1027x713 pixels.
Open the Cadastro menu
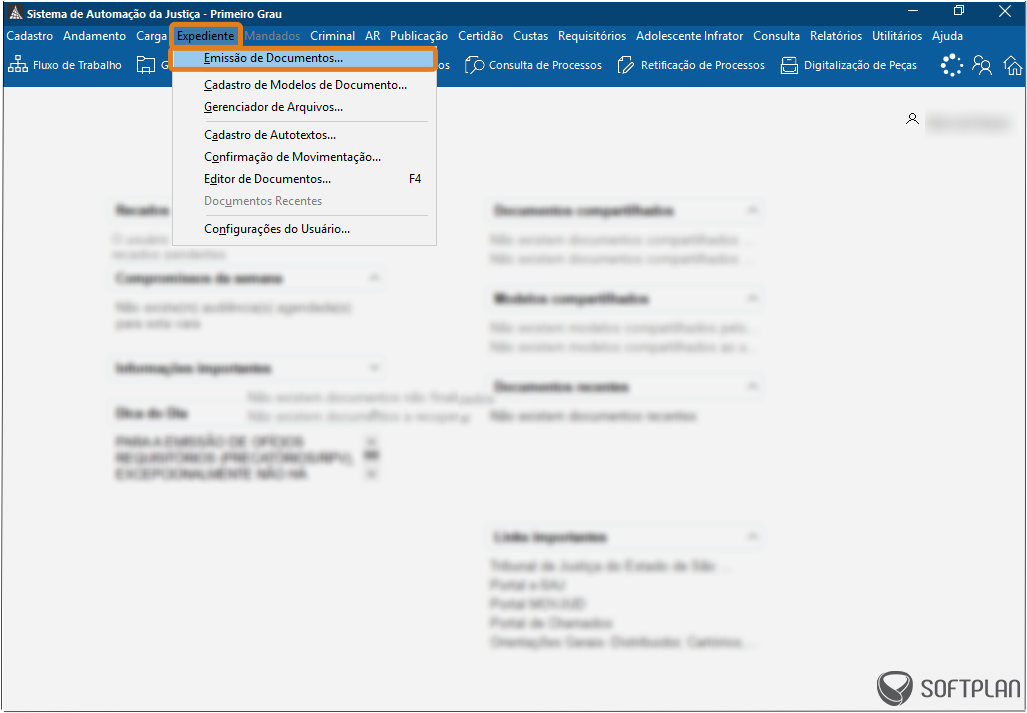(x=29, y=36)
